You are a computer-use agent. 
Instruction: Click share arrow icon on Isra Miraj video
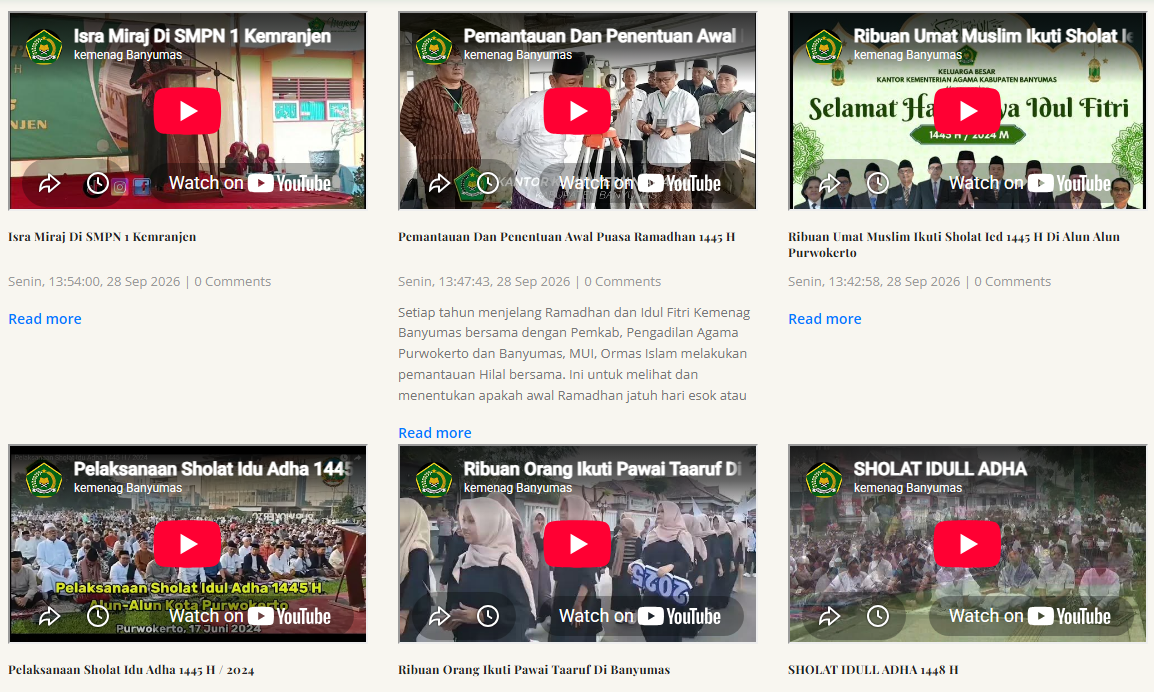(49, 183)
